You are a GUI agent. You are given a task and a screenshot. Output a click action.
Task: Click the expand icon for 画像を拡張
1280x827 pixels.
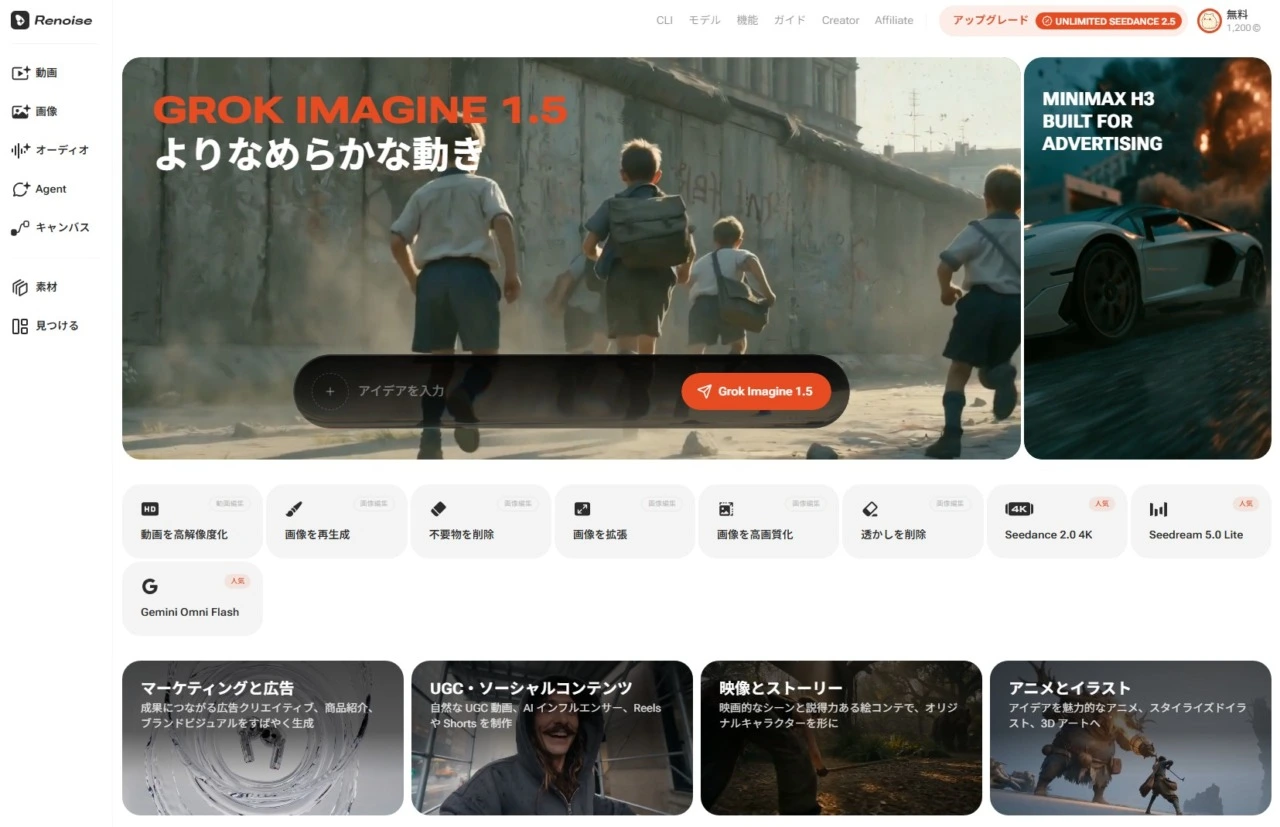582,509
